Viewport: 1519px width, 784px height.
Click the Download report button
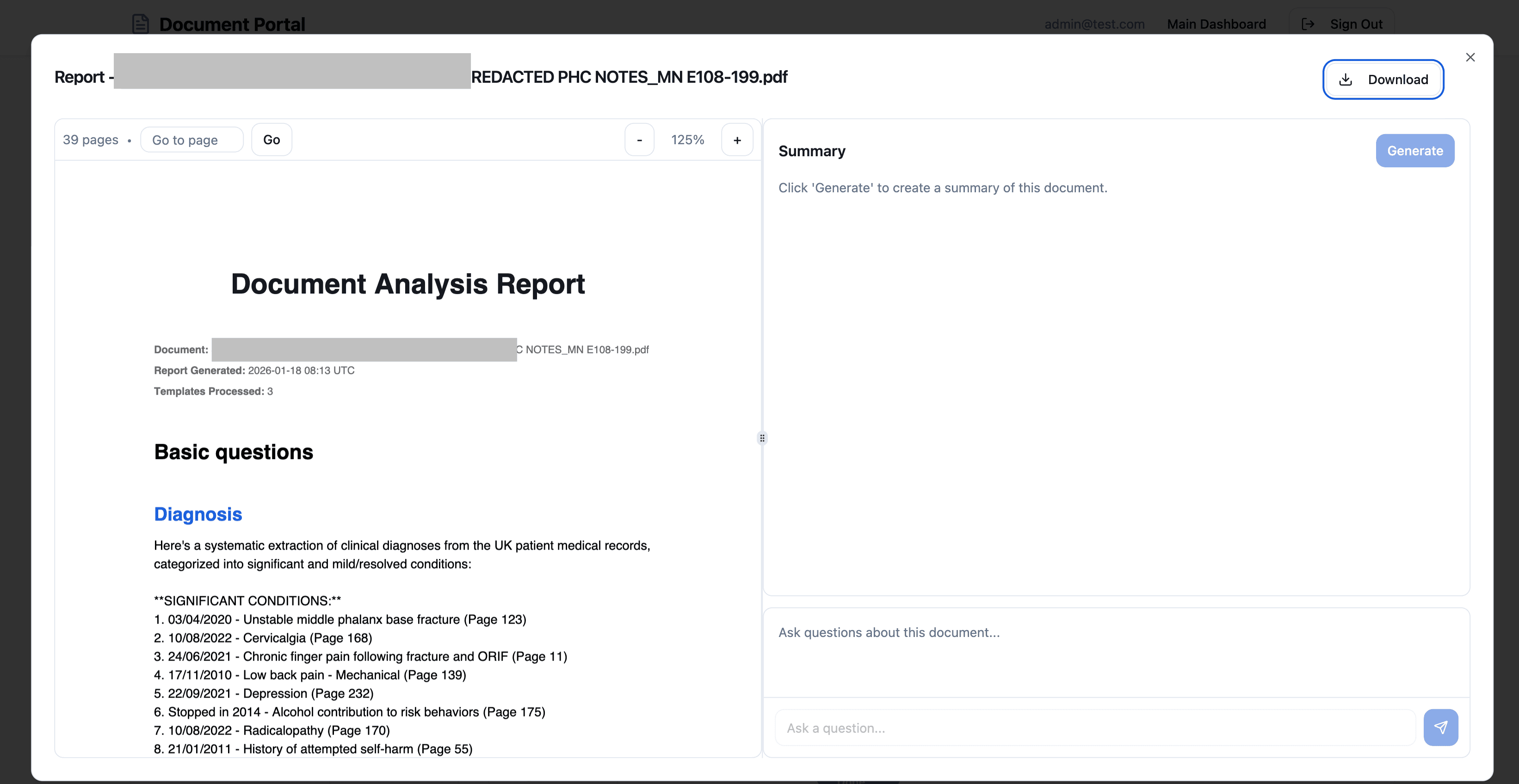(x=1383, y=80)
